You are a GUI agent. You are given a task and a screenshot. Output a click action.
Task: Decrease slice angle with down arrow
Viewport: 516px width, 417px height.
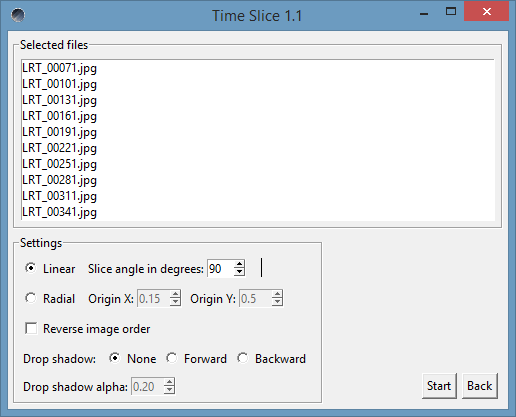[239, 272]
